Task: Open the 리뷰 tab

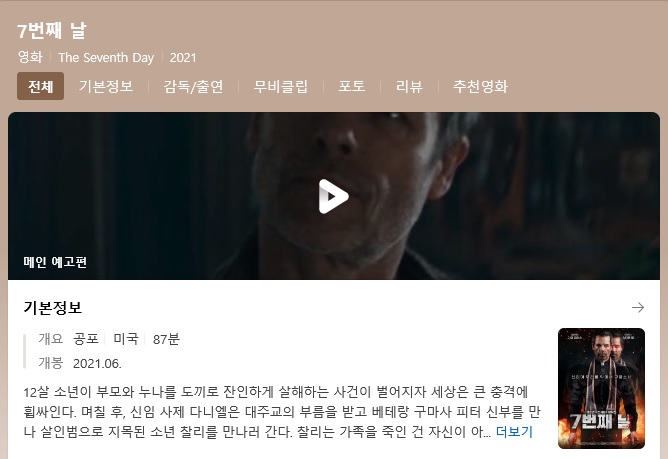Action: (x=409, y=86)
